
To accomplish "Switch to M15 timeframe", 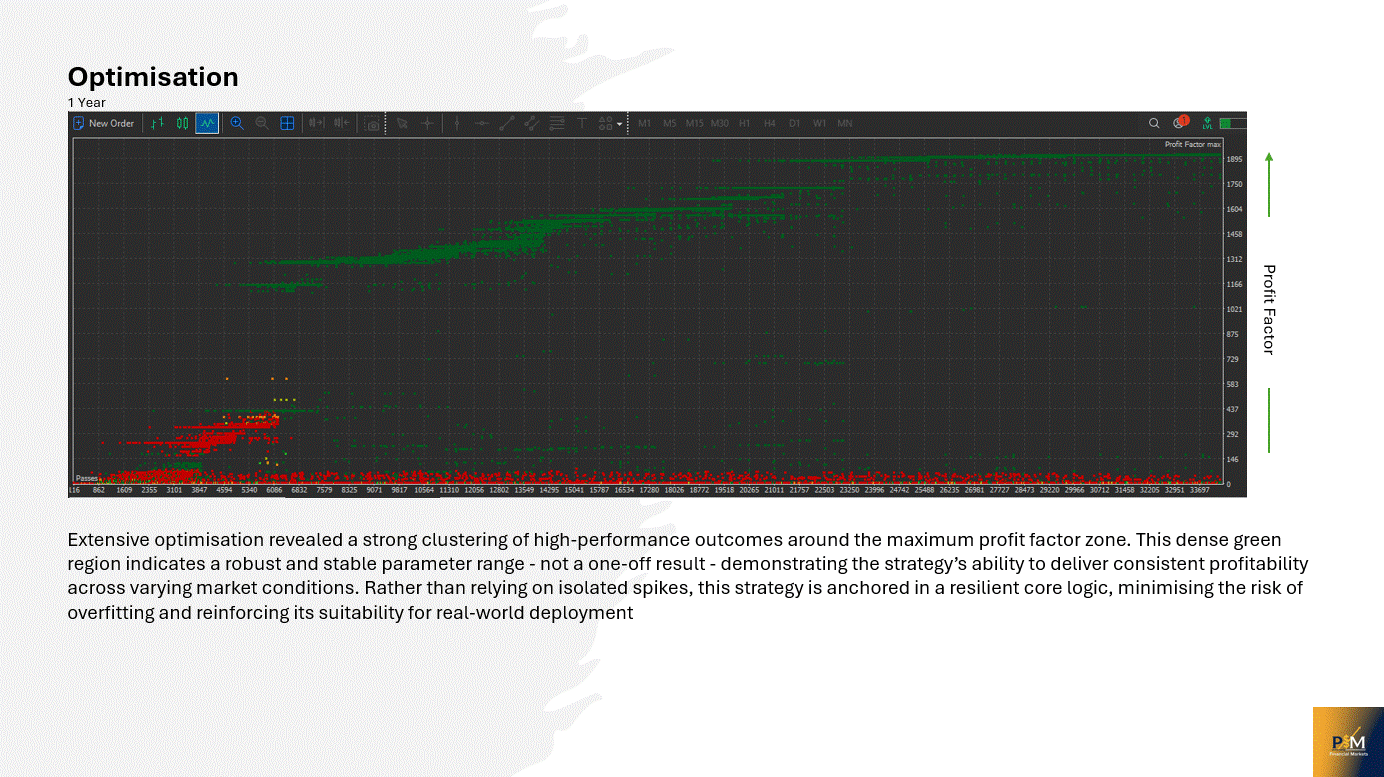I will (x=695, y=123).
